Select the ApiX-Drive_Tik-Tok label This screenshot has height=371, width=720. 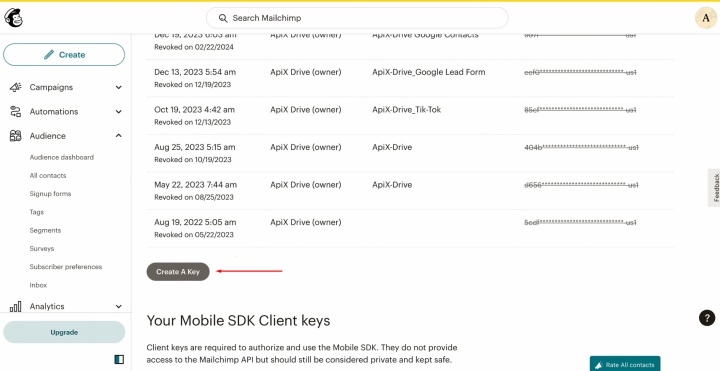point(406,110)
